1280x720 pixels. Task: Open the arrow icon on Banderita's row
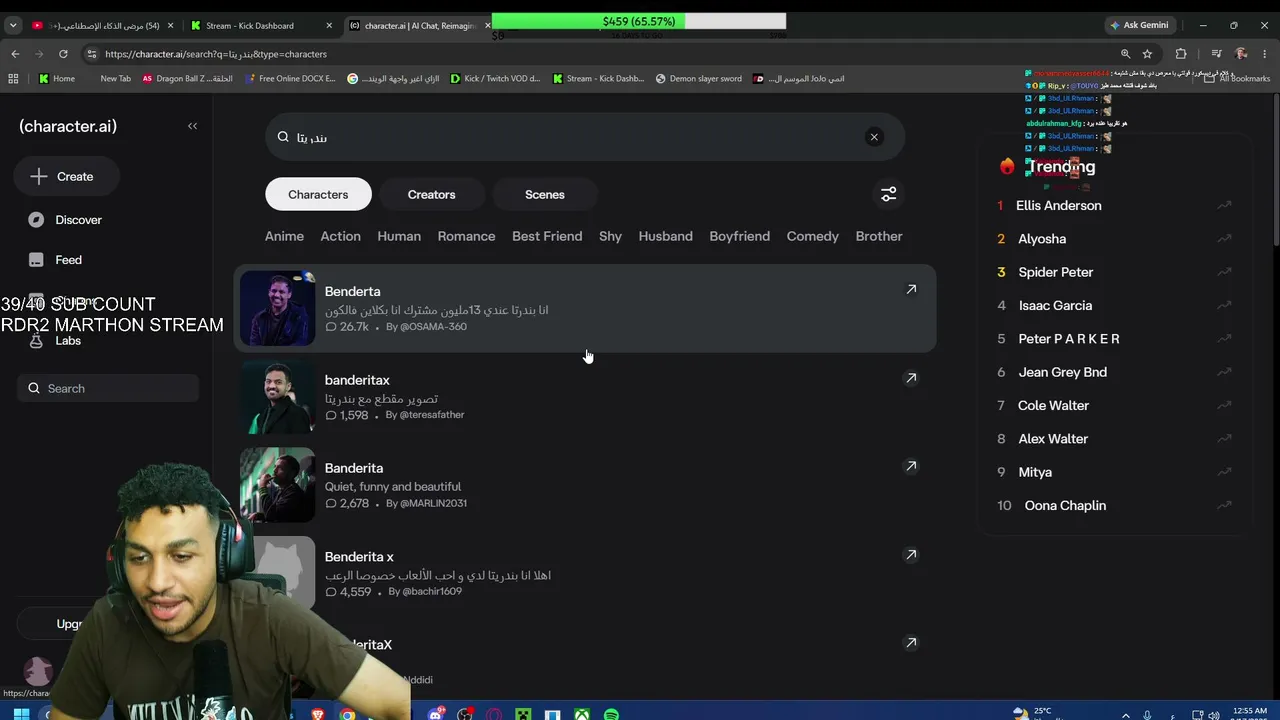(911, 466)
